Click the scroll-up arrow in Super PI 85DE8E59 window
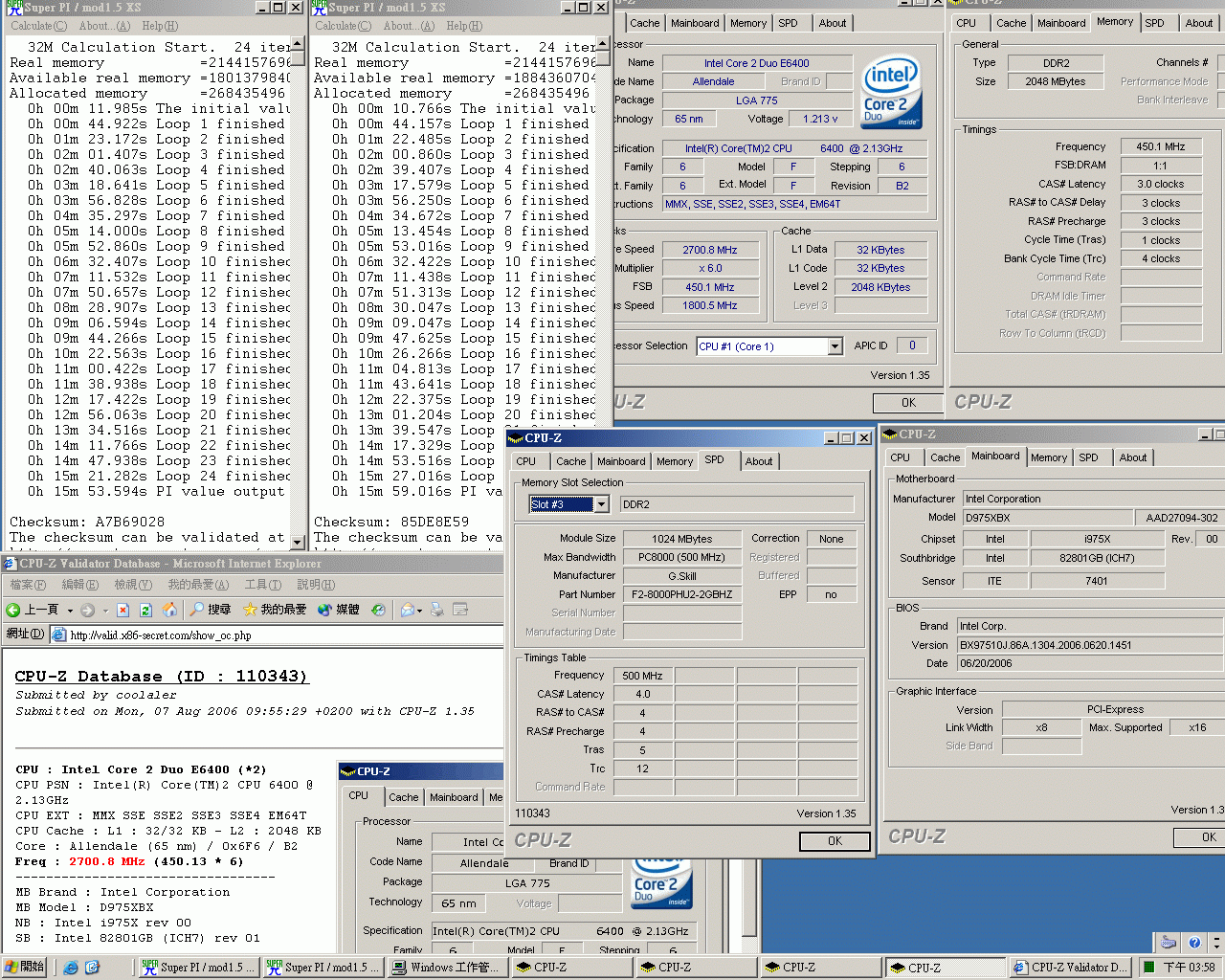Image resolution: width=1225 pixels, height=980 pixels. pos(602,45)
